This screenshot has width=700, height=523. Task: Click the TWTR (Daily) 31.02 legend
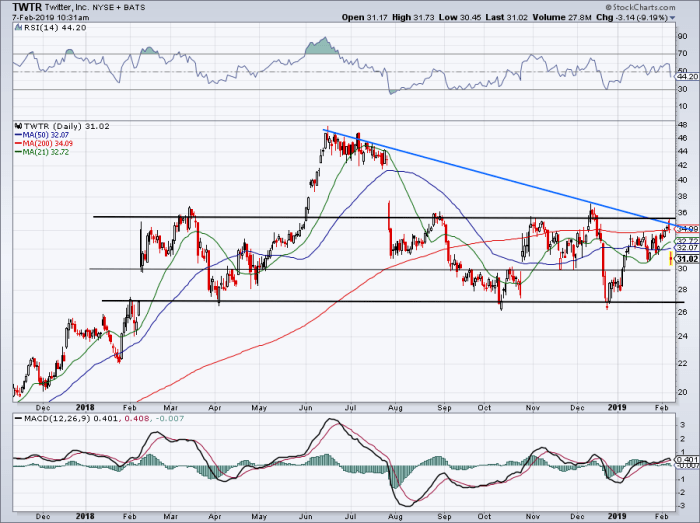click(x=67, y=126)
